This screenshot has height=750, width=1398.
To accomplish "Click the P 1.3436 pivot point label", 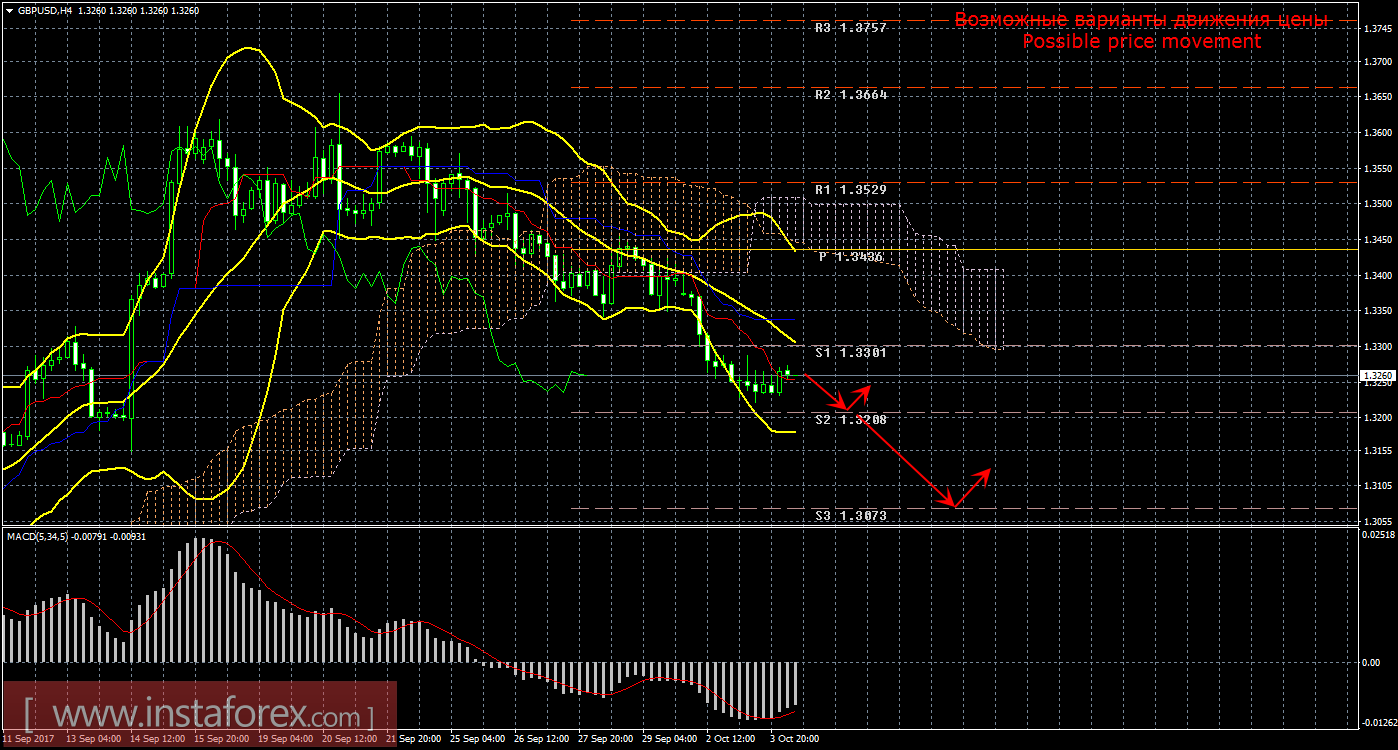I will tap(851, 257).
